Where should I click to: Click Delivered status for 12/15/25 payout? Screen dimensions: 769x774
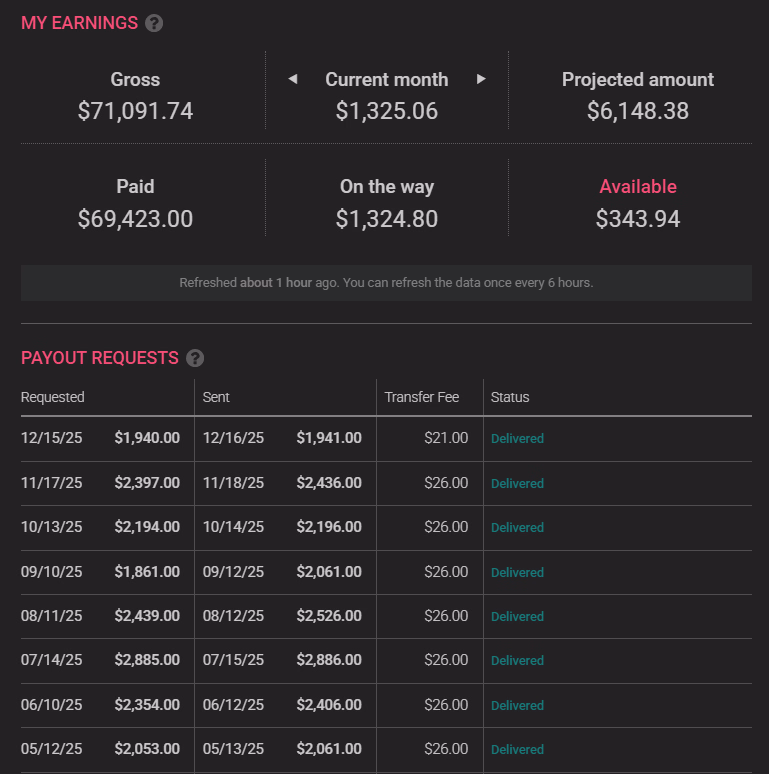click(x=517, y=439)
